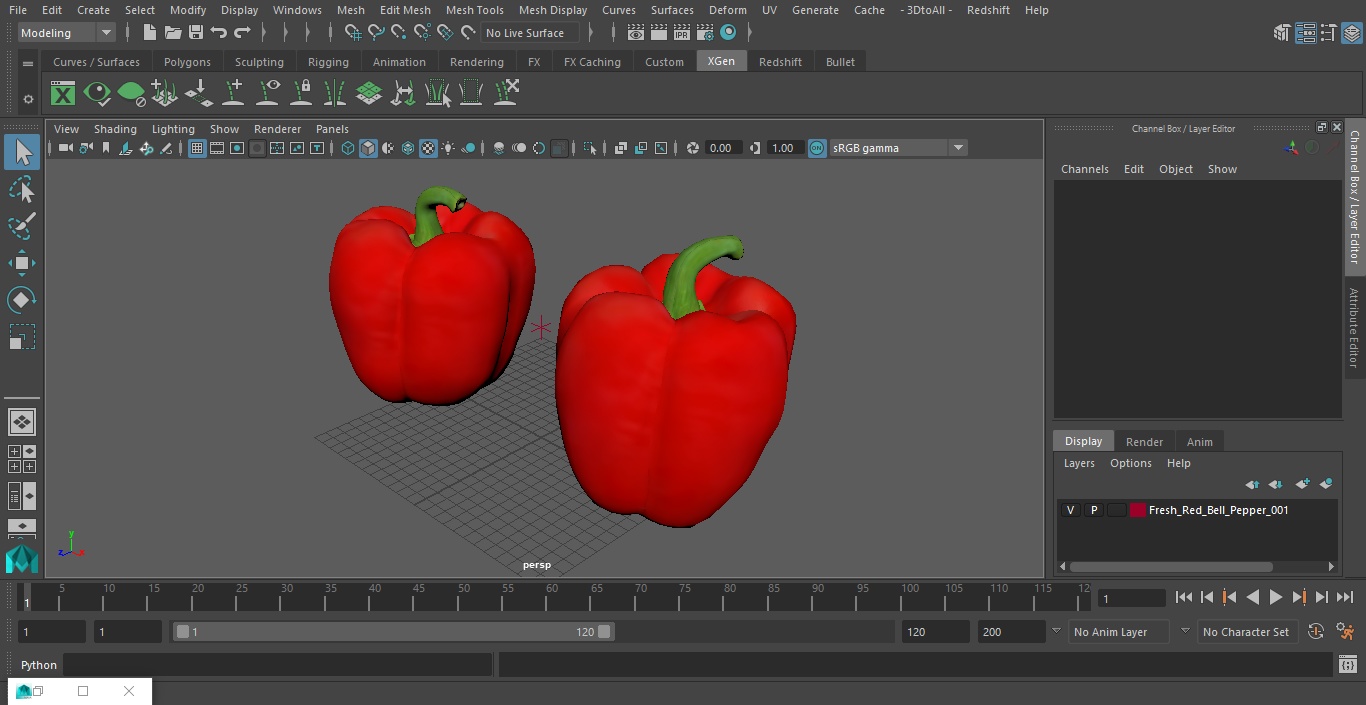Click the guide visibility eye icon on shelf

(x=267, y=94)
